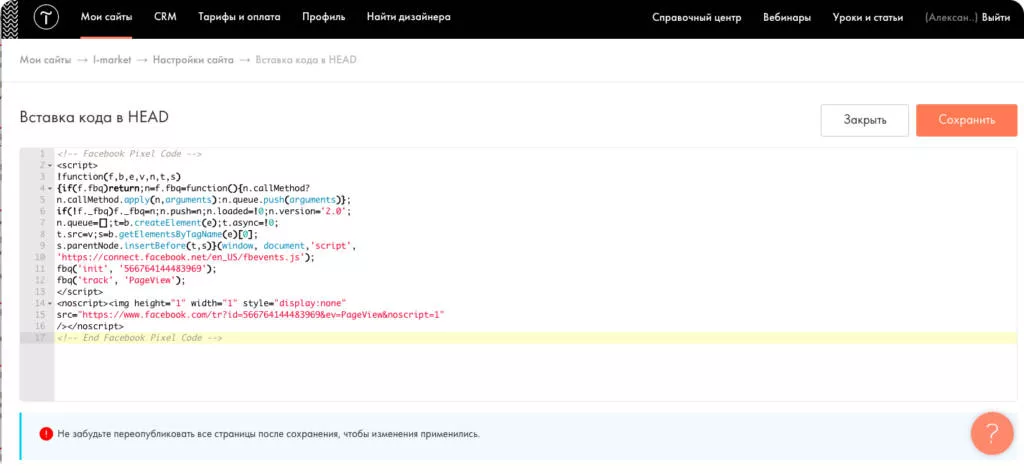
Task: Click the Facebook Pixel Code comment on line 1
Action: click(129, 154)
